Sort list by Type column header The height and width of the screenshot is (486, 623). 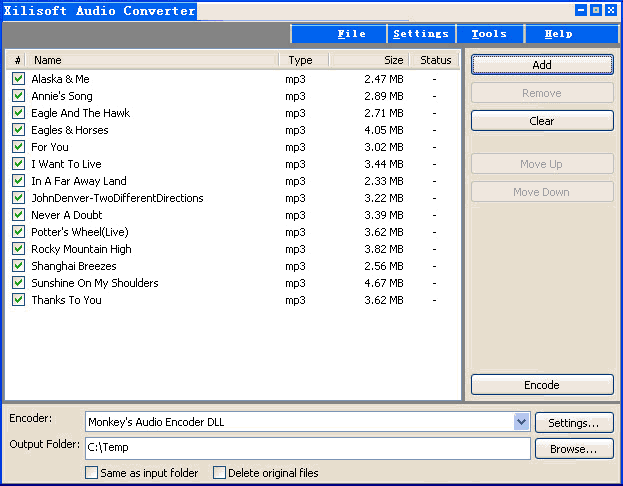tap(304, 60)
